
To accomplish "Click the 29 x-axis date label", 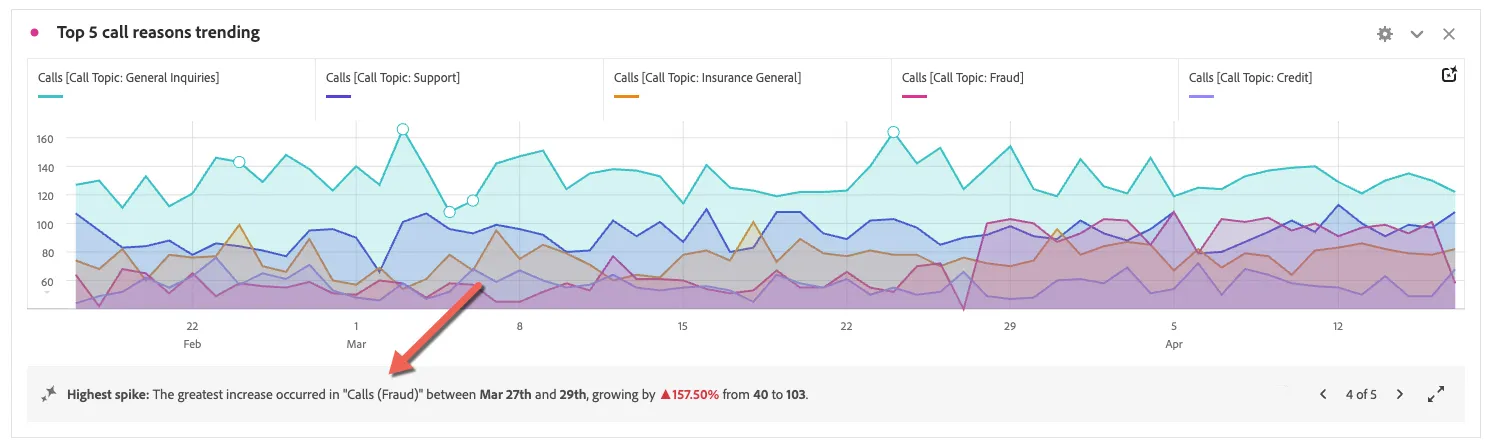I will 1010,326.
